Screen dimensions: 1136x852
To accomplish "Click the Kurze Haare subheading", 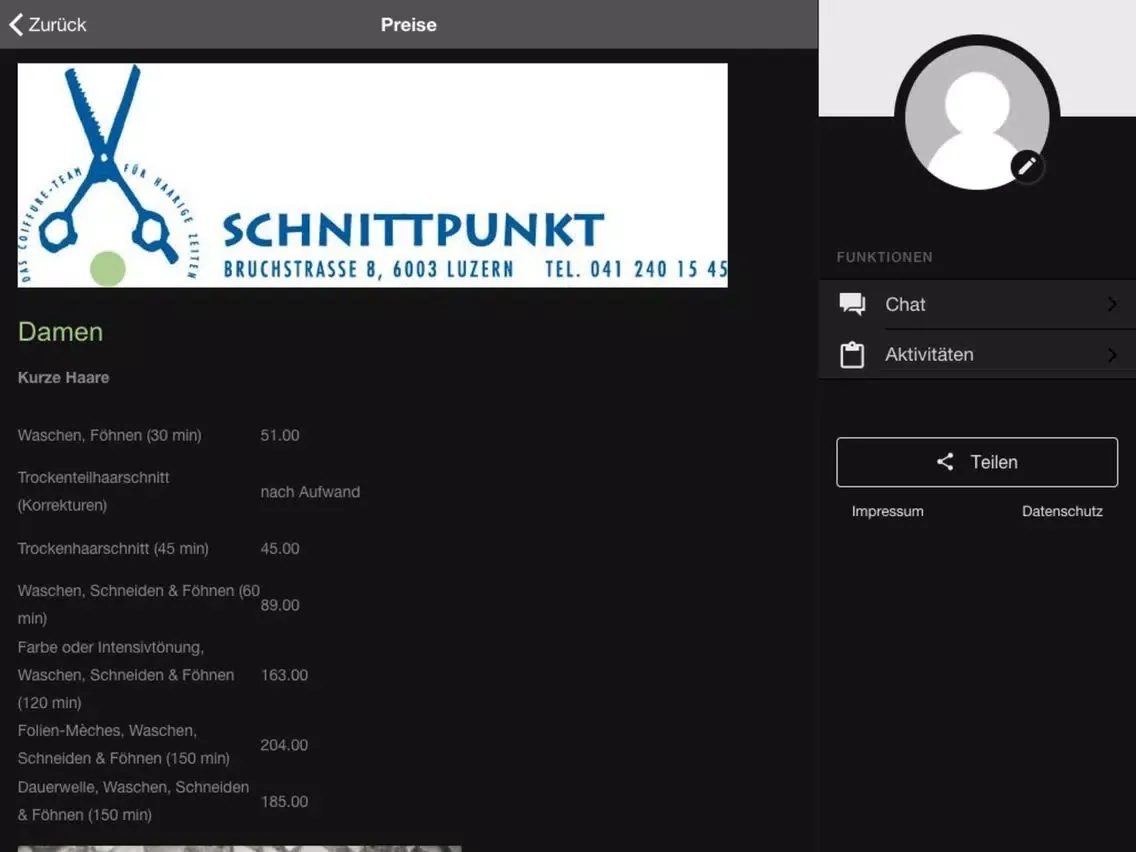I will [x=64, y=377].
